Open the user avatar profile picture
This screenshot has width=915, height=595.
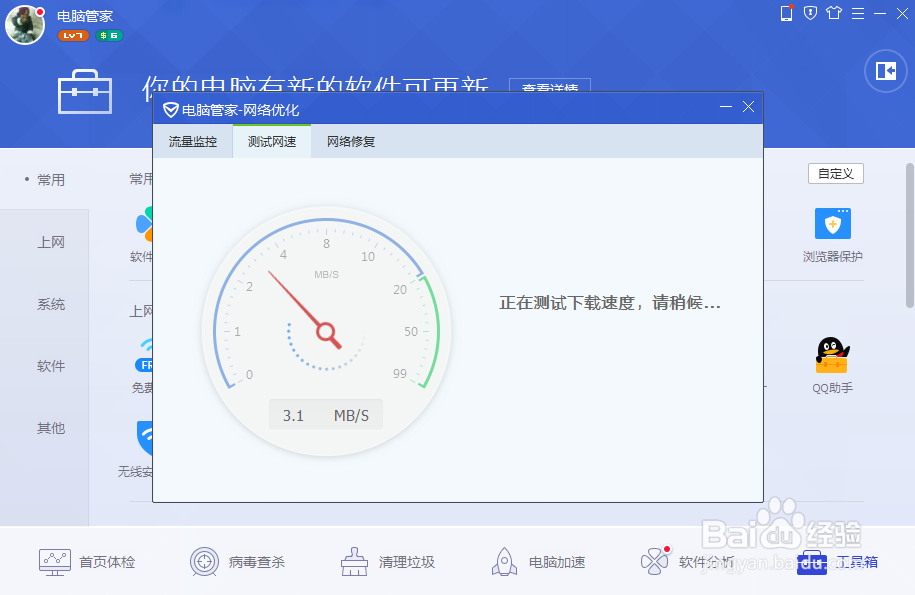coord(25,24)
